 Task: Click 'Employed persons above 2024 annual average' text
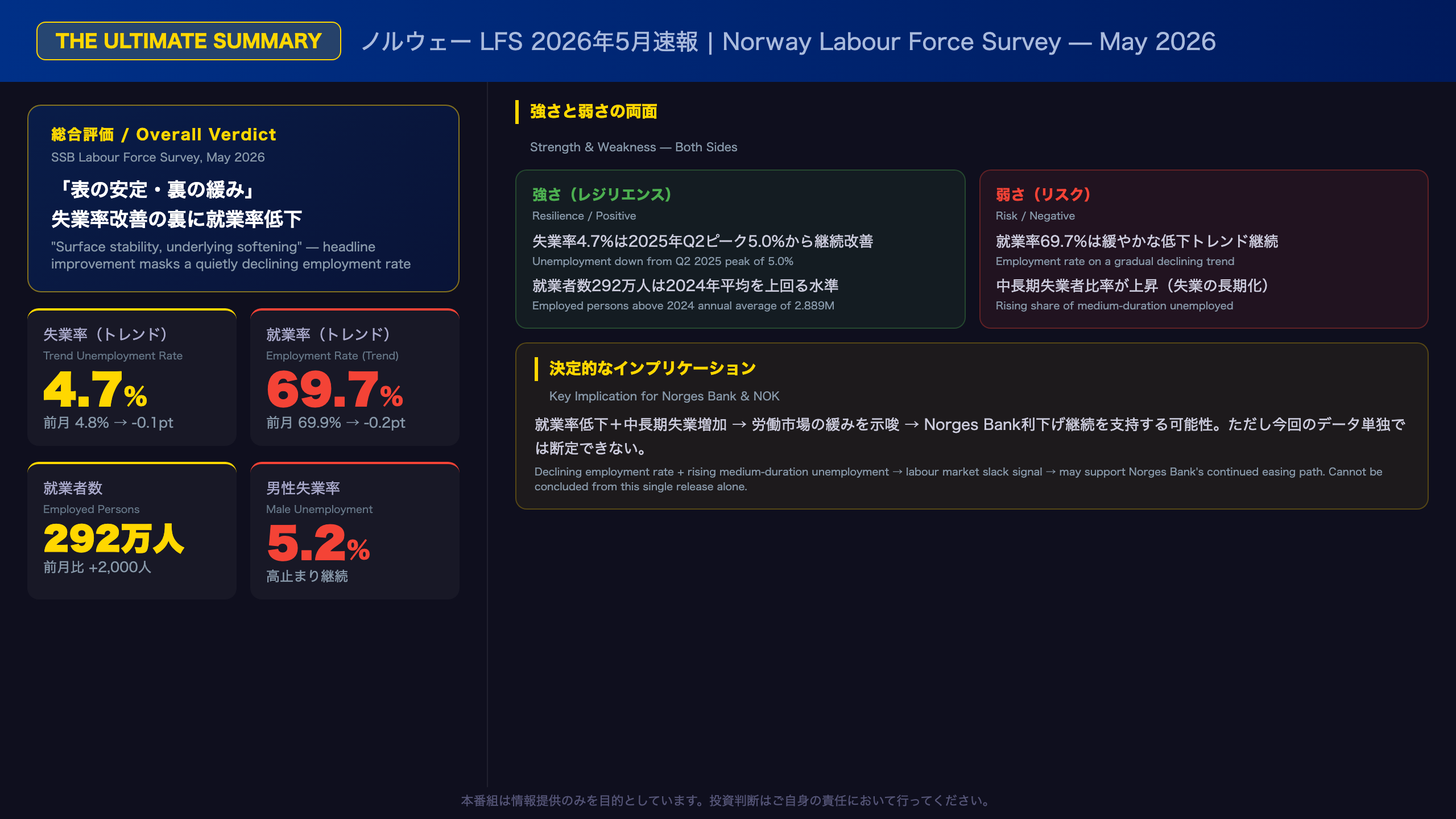pos(683,306)
